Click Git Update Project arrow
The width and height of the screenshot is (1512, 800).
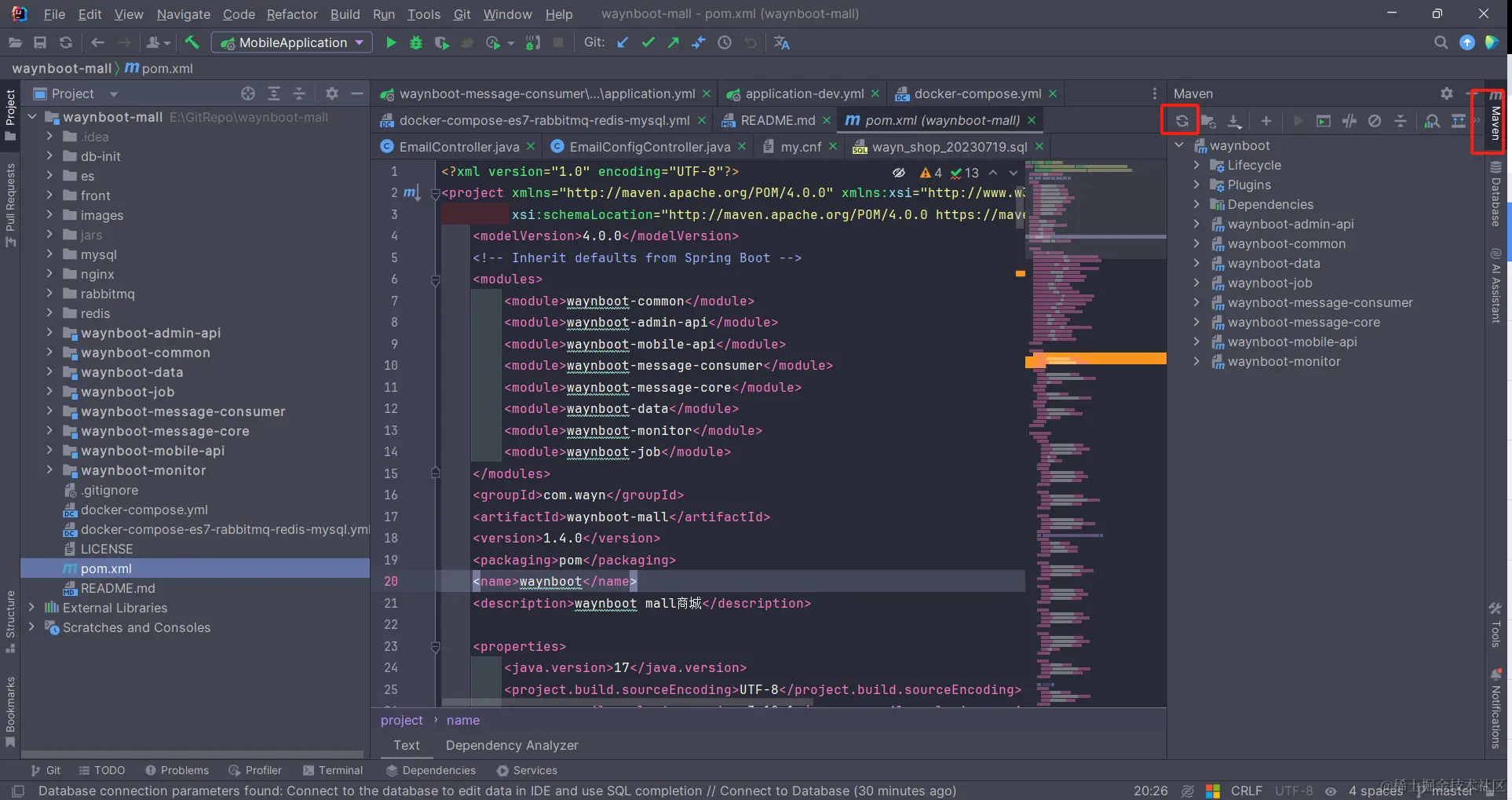pyautogui.click(x=623, y=43)
